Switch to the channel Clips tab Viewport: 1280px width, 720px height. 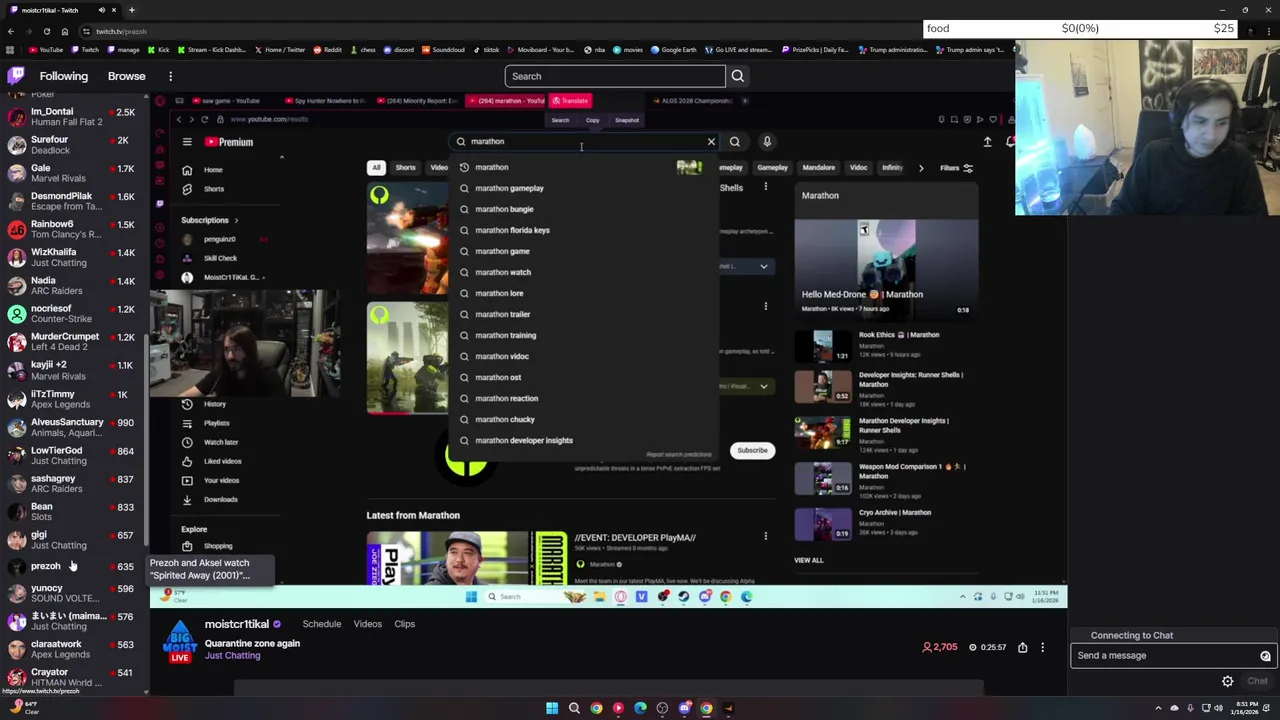404,624
